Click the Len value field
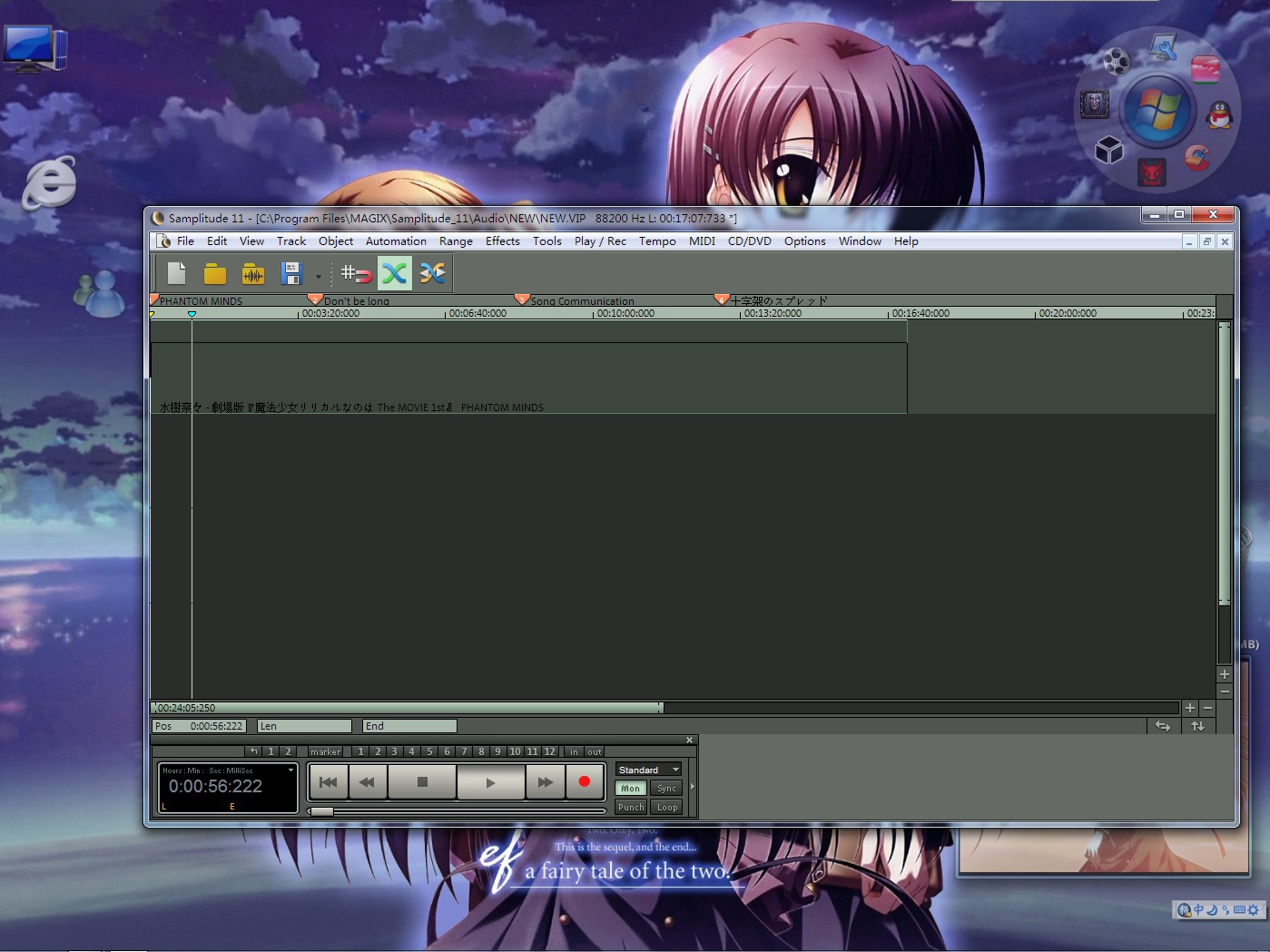 pos(305,726)
